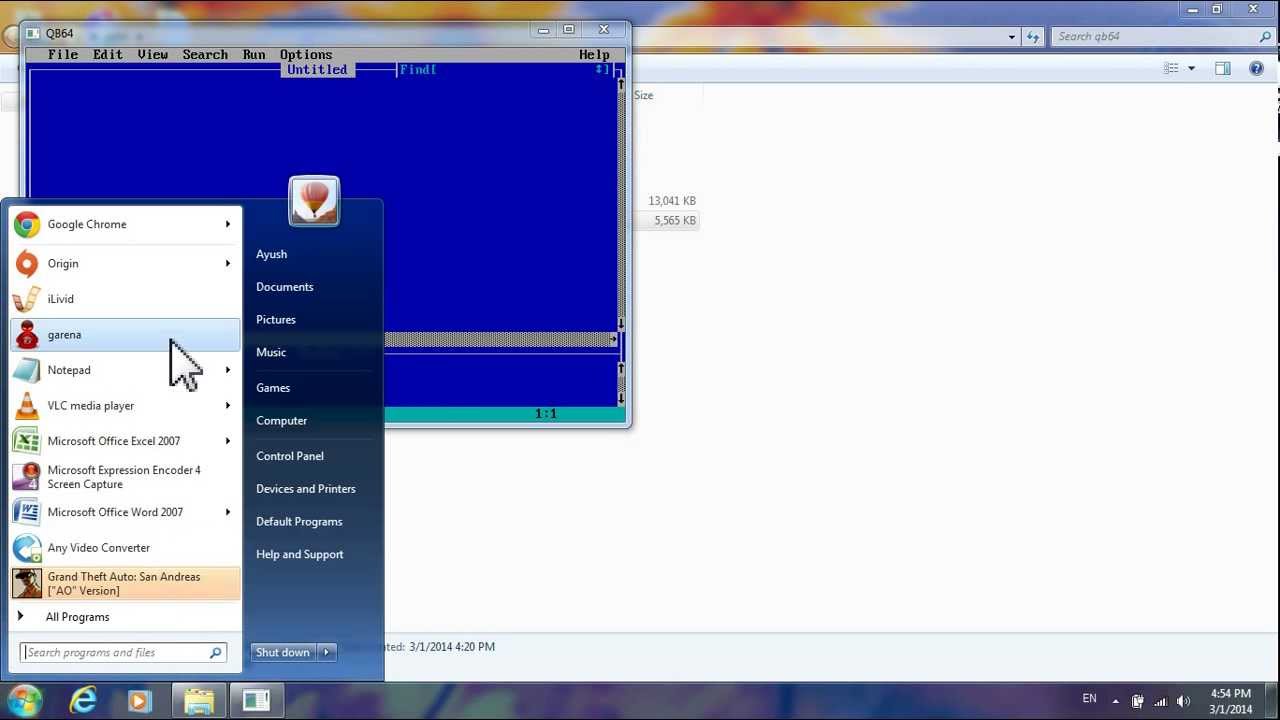This screenshot has width=1280, height=720.
Task: Open the iLivid program icon
Action: click(x=27, y=299)
